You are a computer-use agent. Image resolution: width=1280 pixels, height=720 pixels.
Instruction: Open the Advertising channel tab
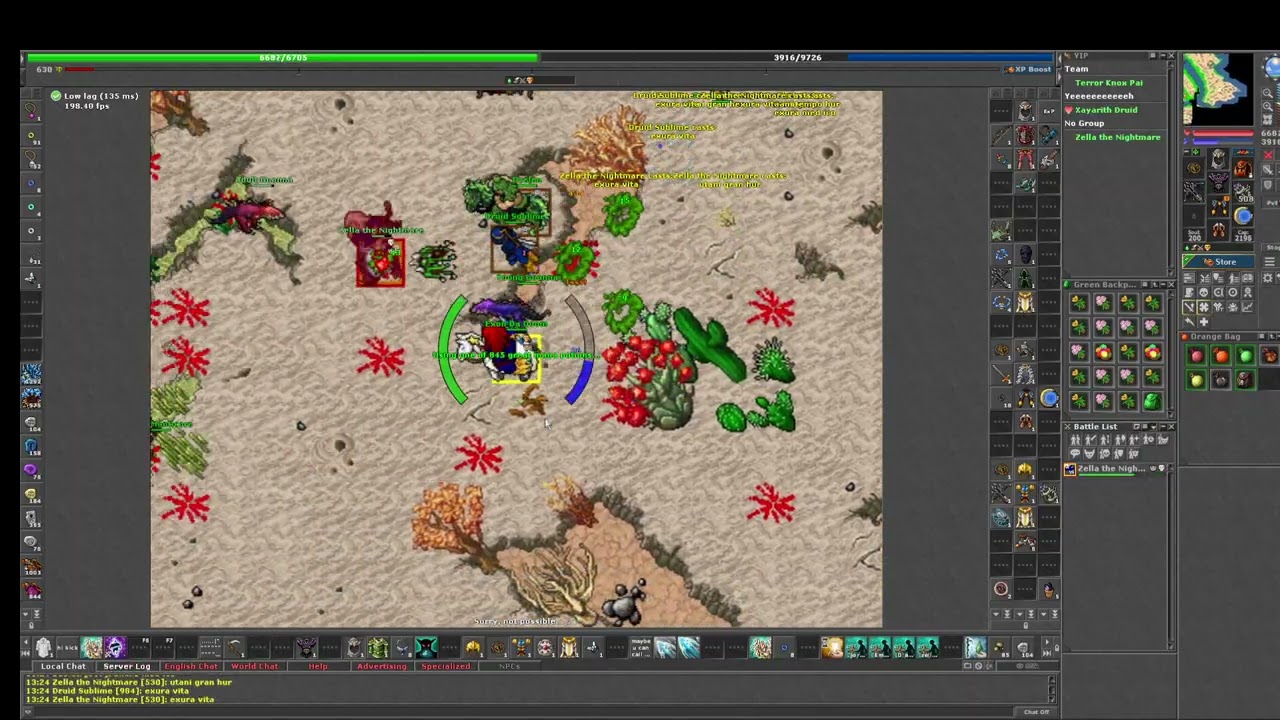point(381,666)
